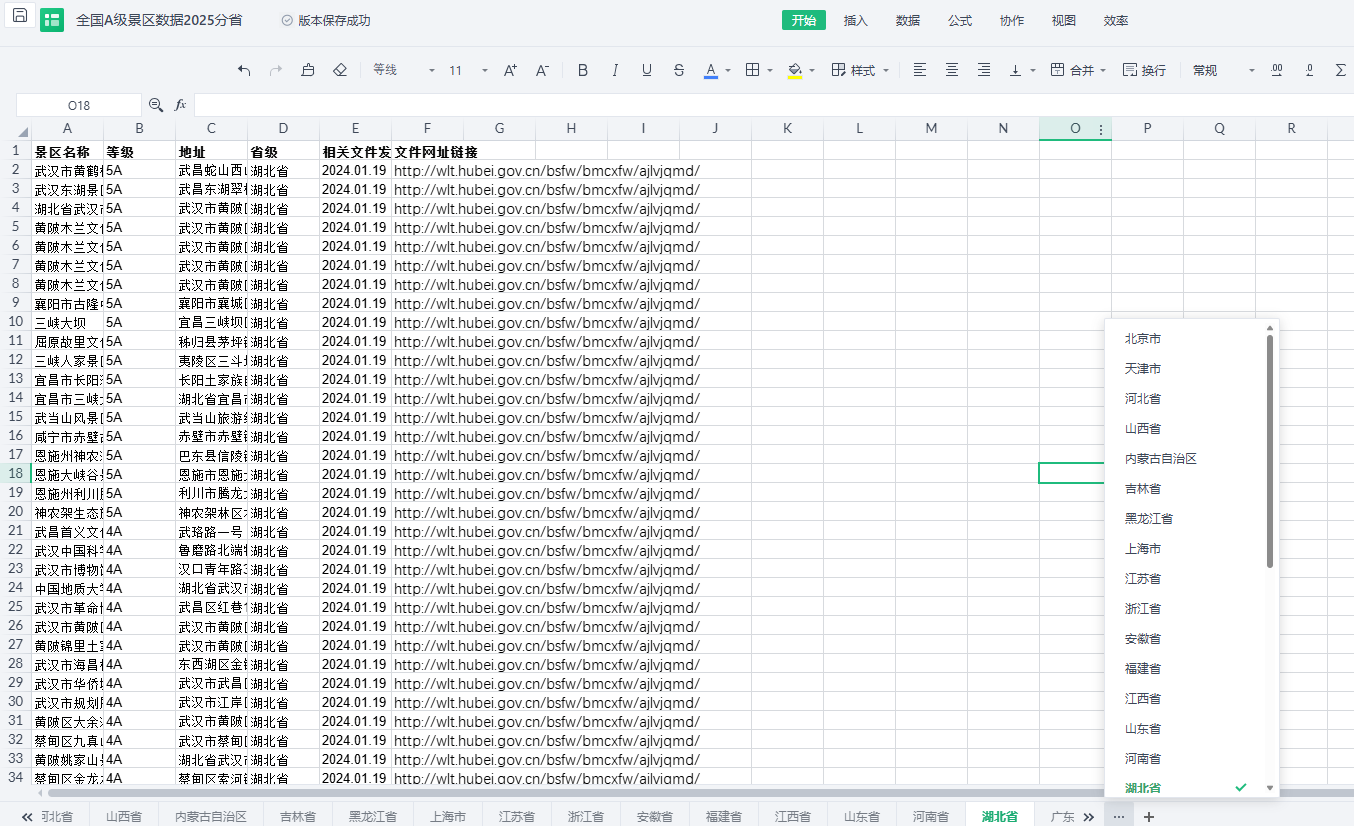The width and height of the screenshot is (1354, 826).
Task: Click the vertical bottom align icon
Action: point(1016,70)
